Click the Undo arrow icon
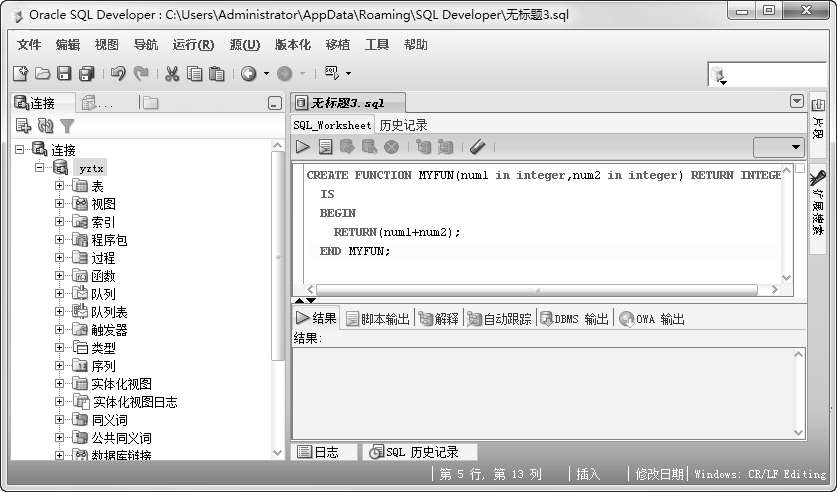This screenshot has width=837, height=492. (118, 74)
